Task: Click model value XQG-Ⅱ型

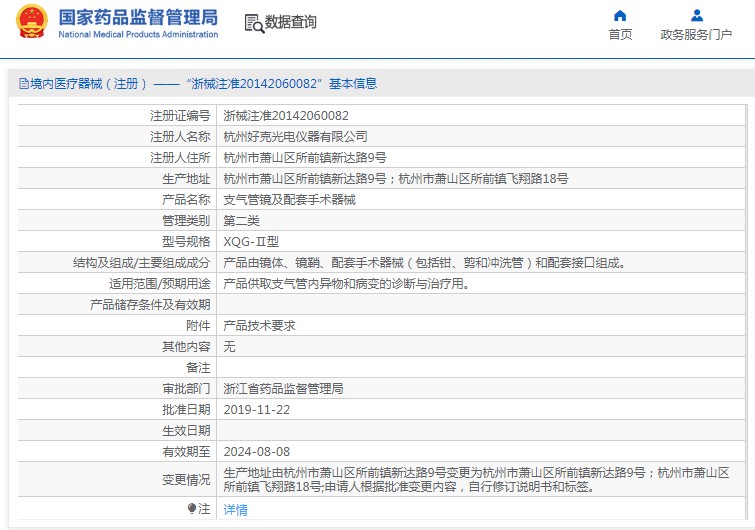Action: tap(251, 242)
